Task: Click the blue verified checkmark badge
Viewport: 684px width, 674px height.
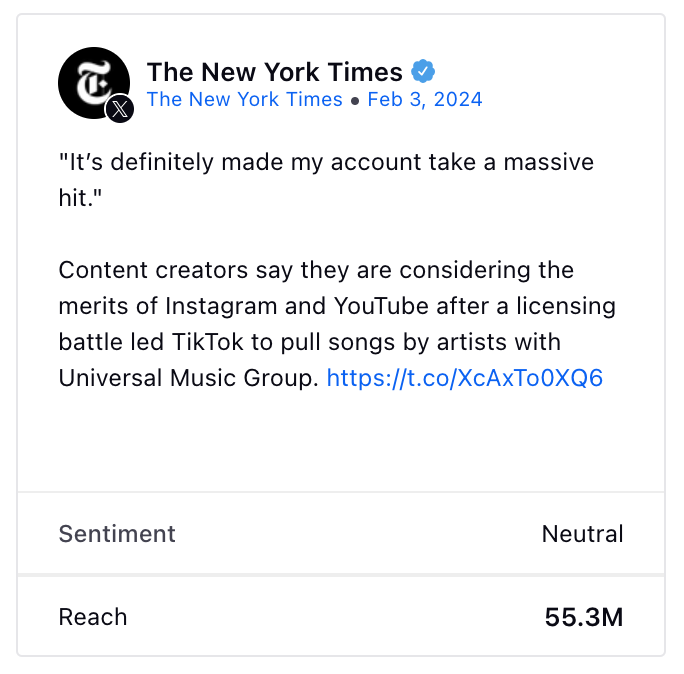Action: [423, 71]
